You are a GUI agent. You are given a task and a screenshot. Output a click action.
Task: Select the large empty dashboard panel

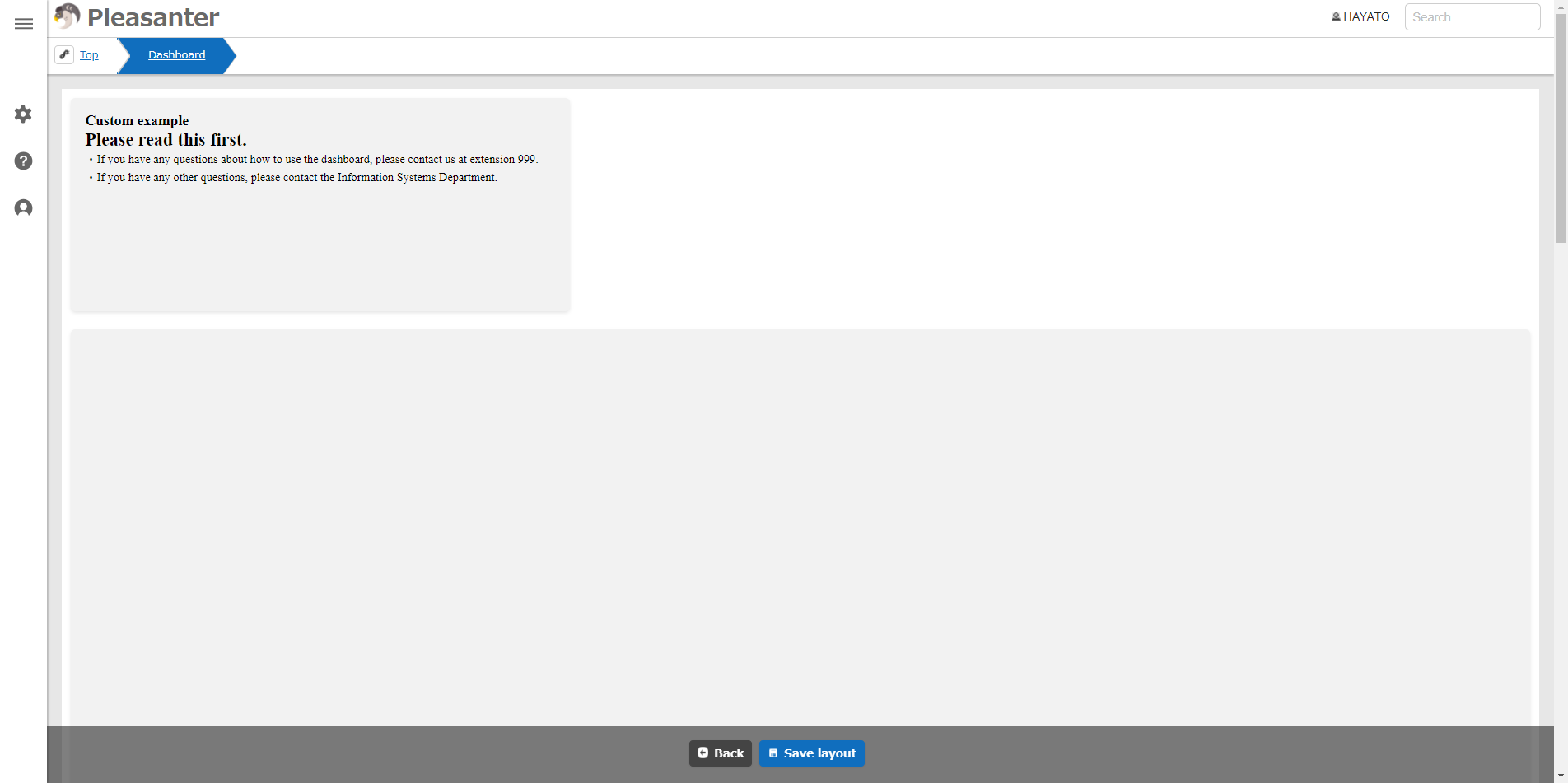click(800, 527)
